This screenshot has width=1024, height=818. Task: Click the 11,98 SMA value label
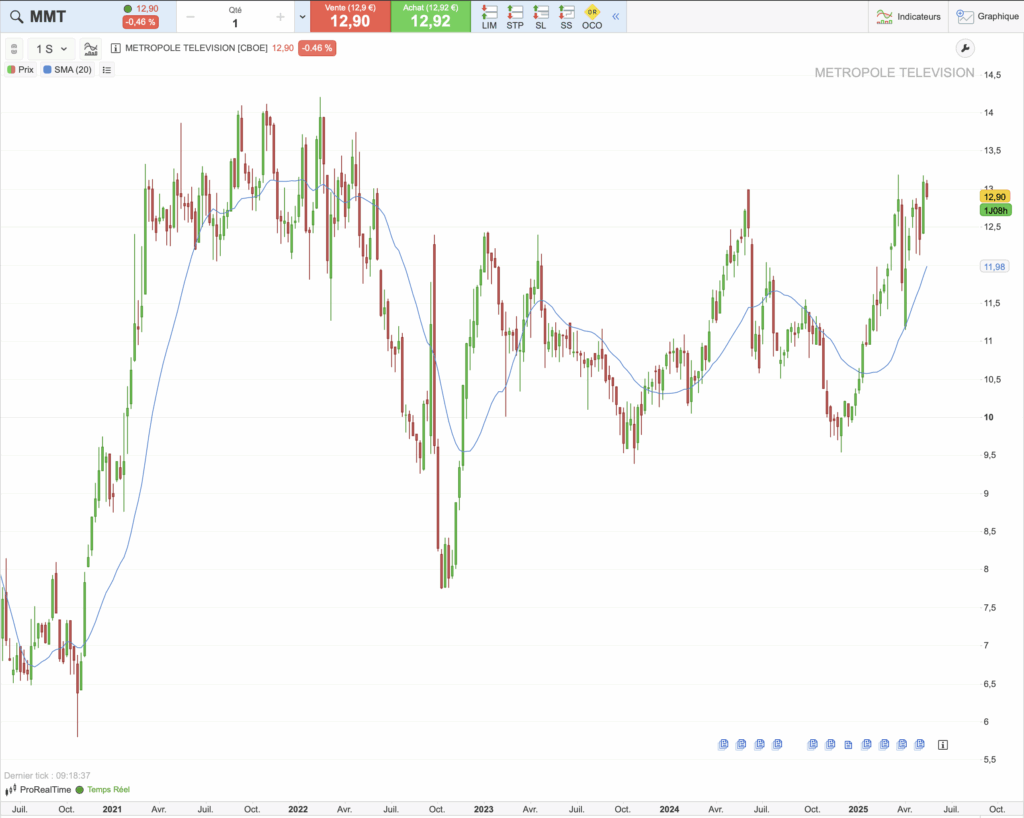(x=995, y=266)
